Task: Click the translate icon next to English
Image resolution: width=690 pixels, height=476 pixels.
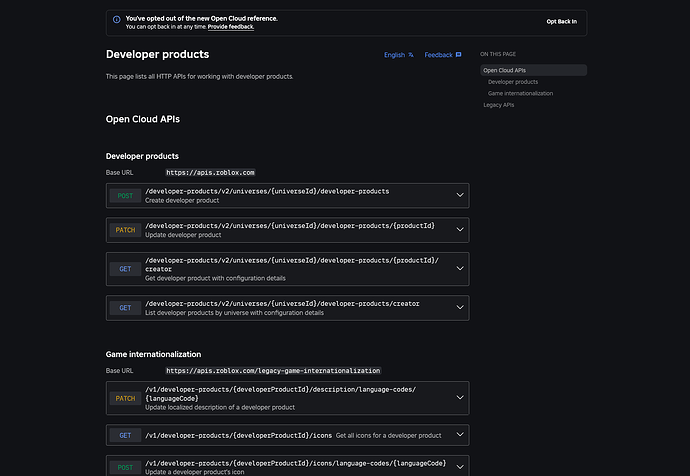Action: 411,55
